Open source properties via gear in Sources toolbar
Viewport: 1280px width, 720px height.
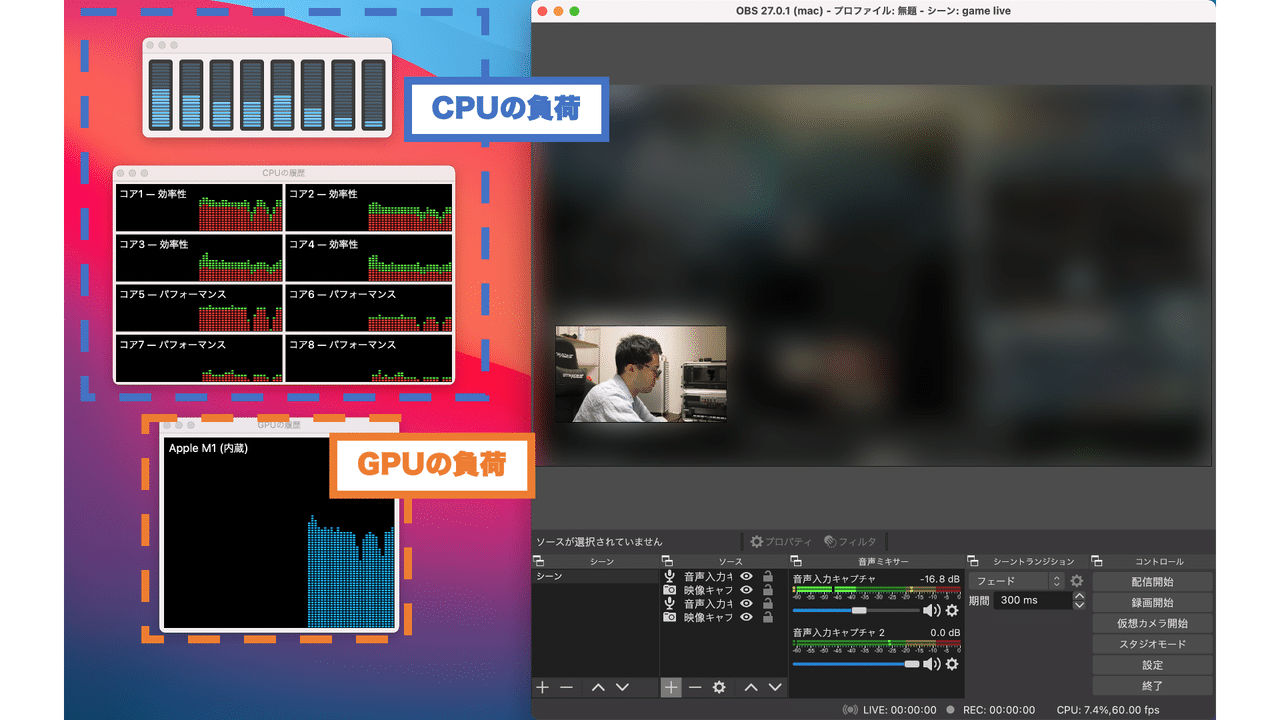(720, 688)
